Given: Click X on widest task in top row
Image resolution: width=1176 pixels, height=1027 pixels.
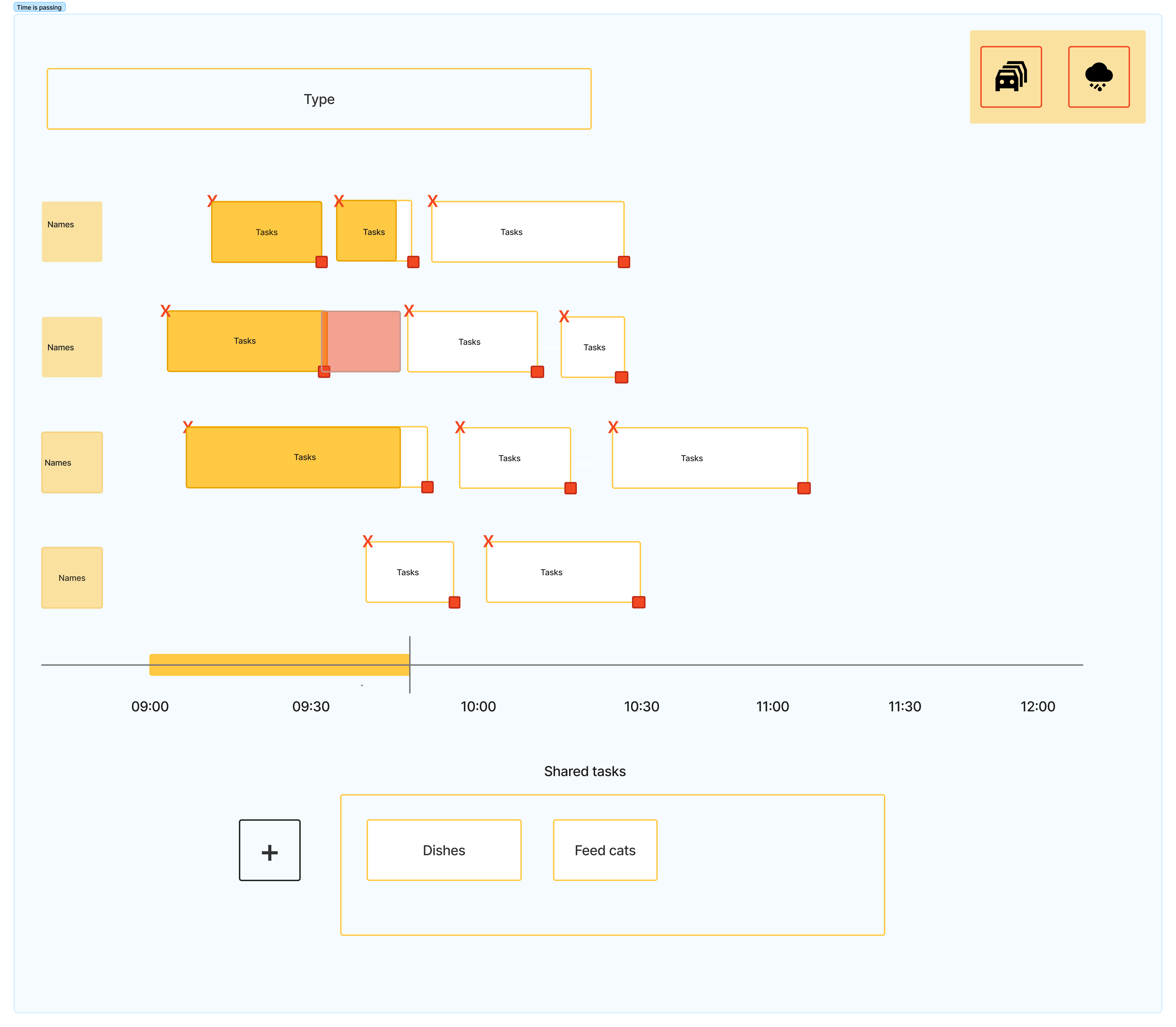Looking at the screenshot, I should click(x=433, y=201).
